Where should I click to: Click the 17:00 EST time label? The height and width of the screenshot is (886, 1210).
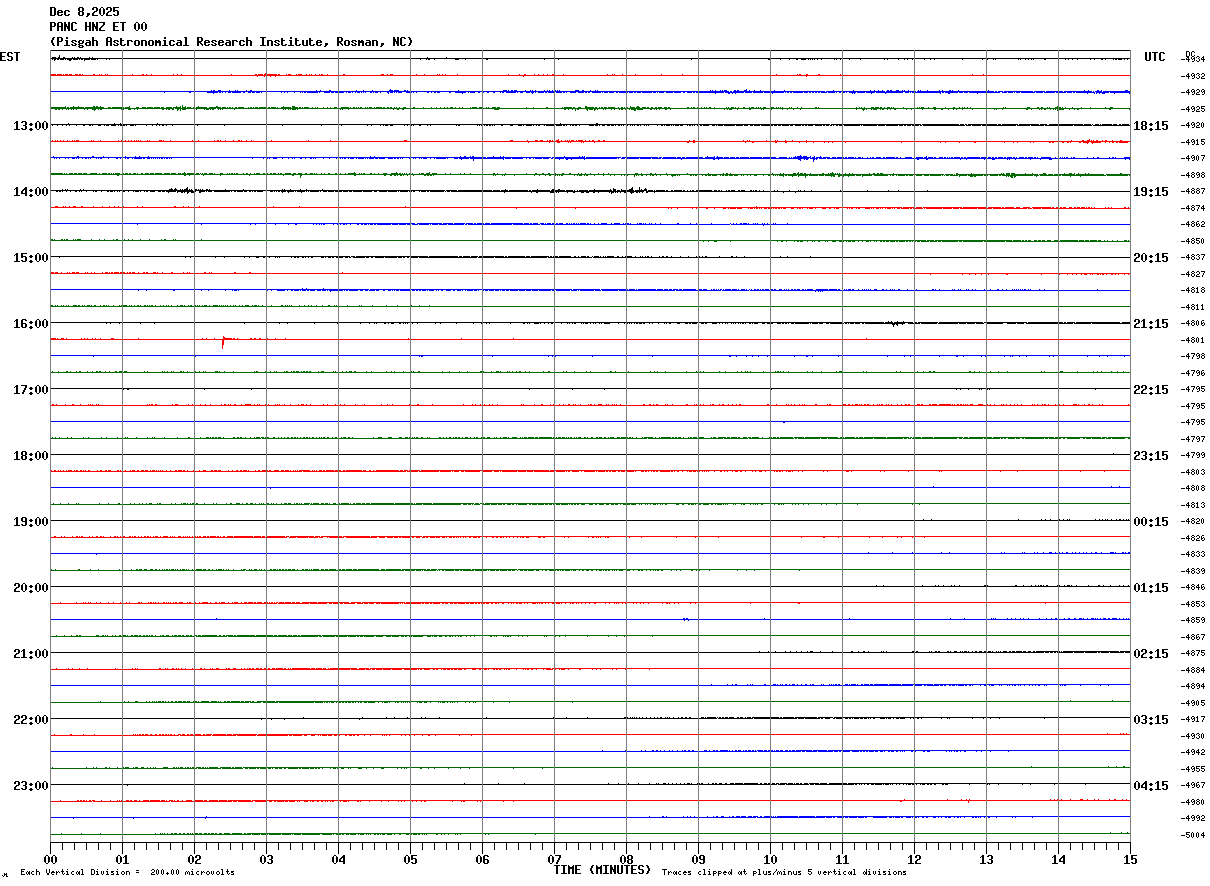click(x=30, y=390)
